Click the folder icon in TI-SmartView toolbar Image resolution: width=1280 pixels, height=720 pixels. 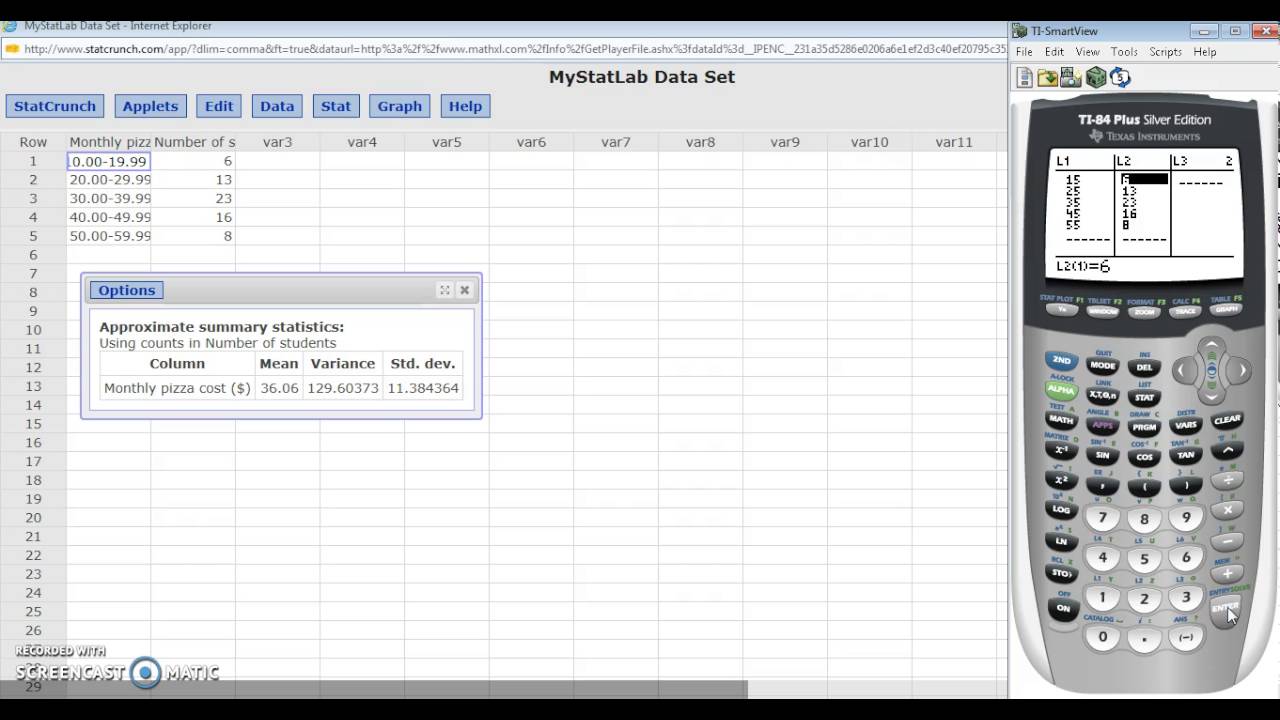(x=1047, y=78)
